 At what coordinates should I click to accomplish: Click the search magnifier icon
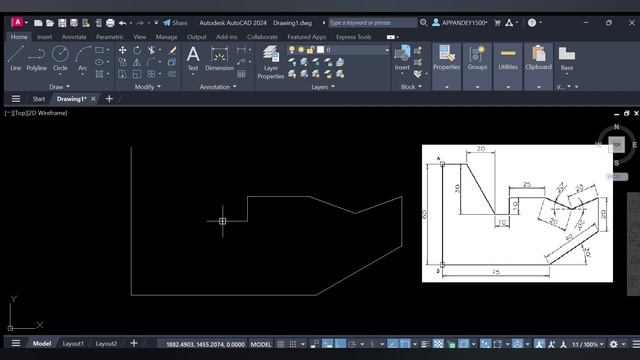click(x=423, y=23)
